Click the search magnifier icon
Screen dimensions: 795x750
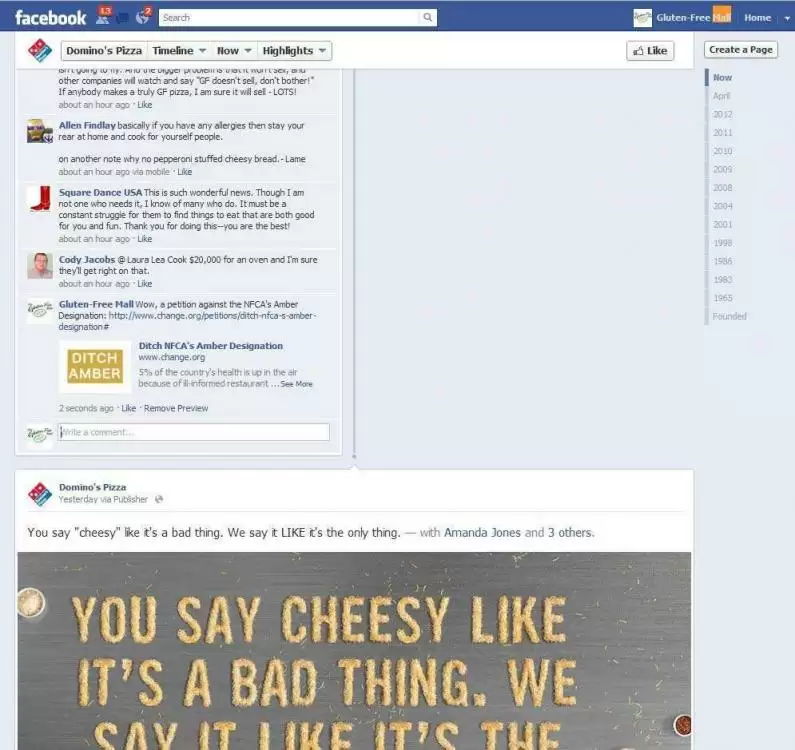coord(427,18)
